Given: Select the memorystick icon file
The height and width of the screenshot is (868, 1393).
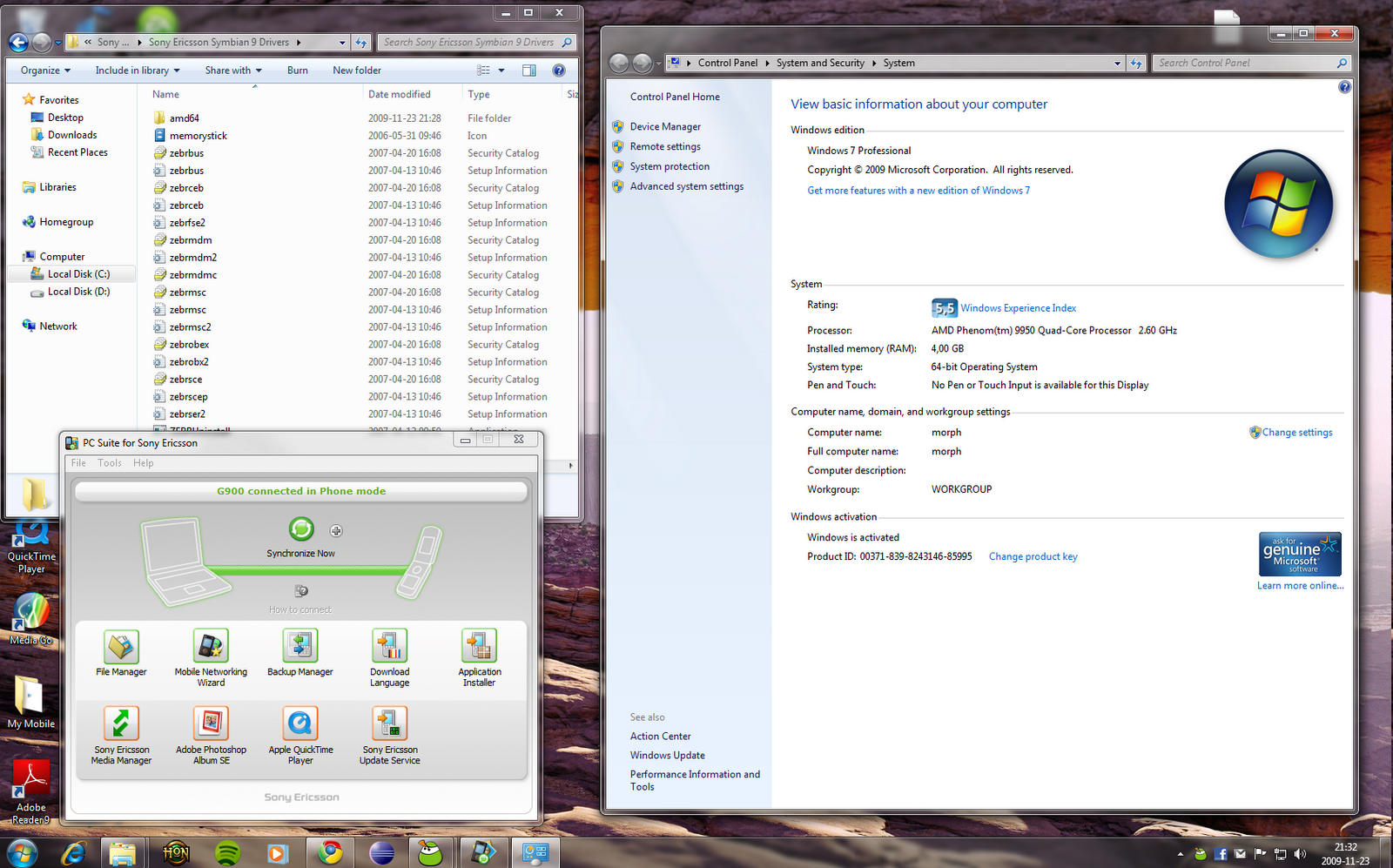Looking at the screenshot, I should [359, 136].
